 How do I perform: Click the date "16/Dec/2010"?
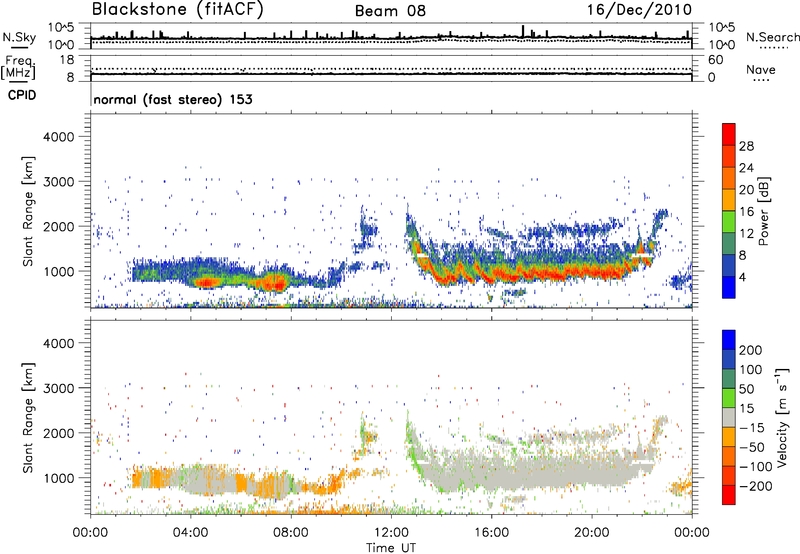click(x=639, y=10)
